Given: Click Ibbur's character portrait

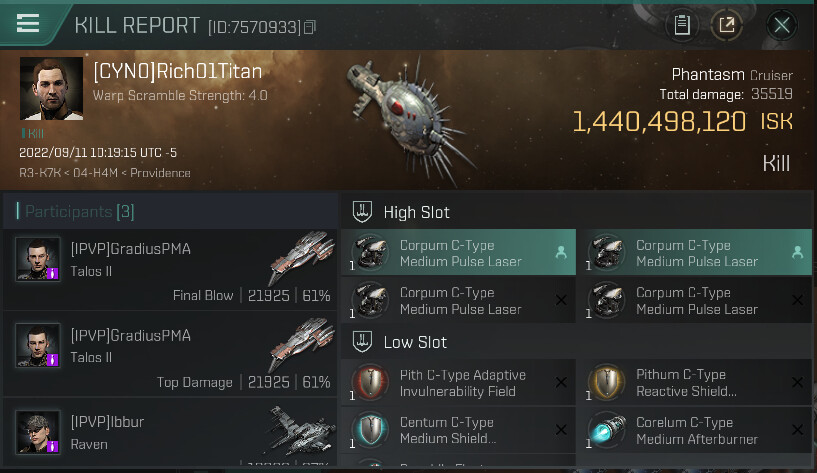Looking at the screenshot, I should (x=38, y=432).
